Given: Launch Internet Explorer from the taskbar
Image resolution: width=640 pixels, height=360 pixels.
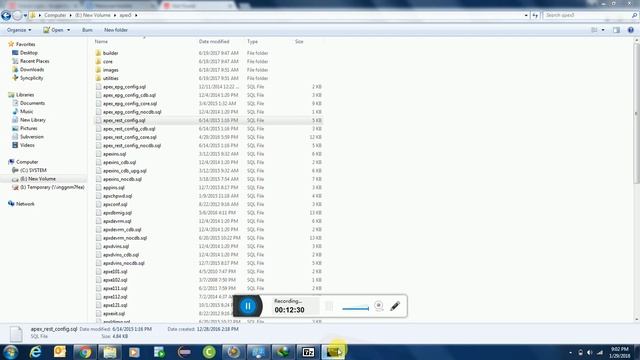Looking at the screenshot, I should click(x=36, y=352).
